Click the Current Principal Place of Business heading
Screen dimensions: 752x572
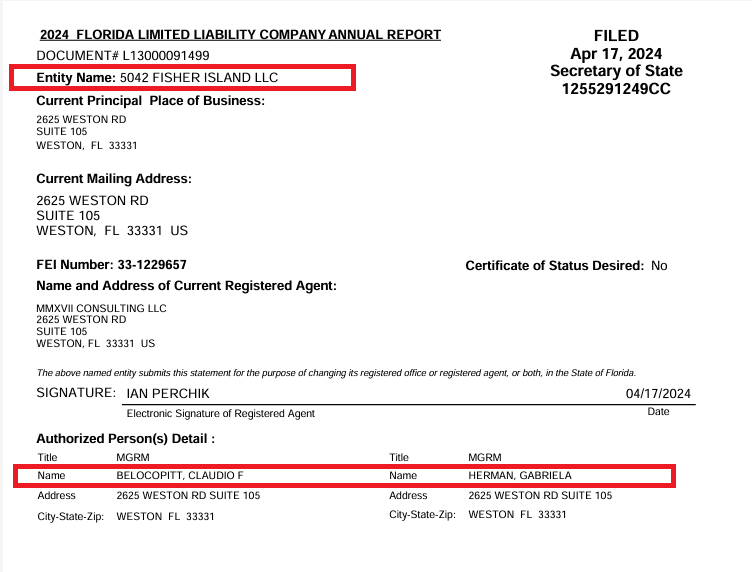click(x=150, y=101)
